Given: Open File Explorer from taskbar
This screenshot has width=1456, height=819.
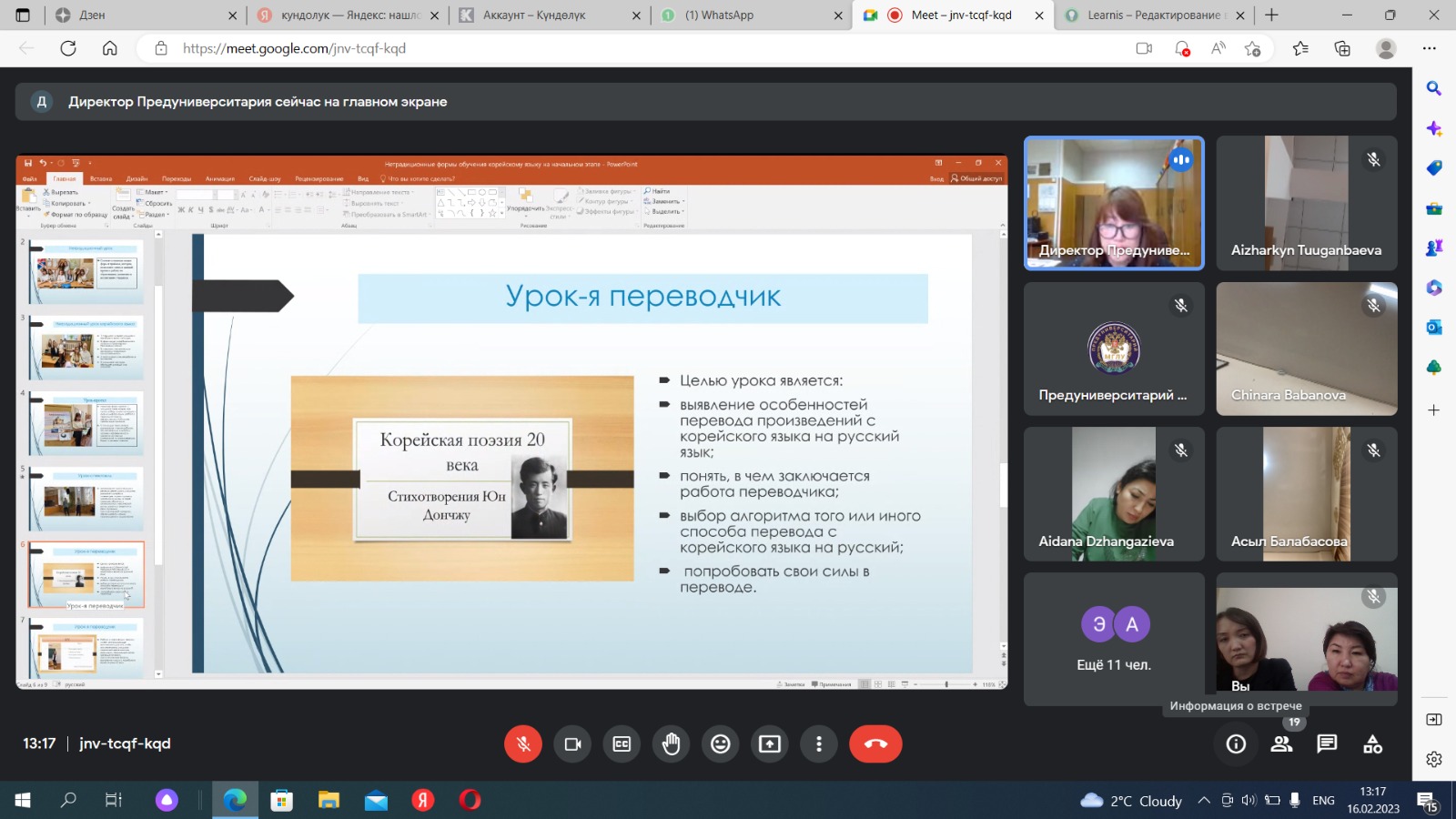Looking at the screenshot, I should [329, 801].
